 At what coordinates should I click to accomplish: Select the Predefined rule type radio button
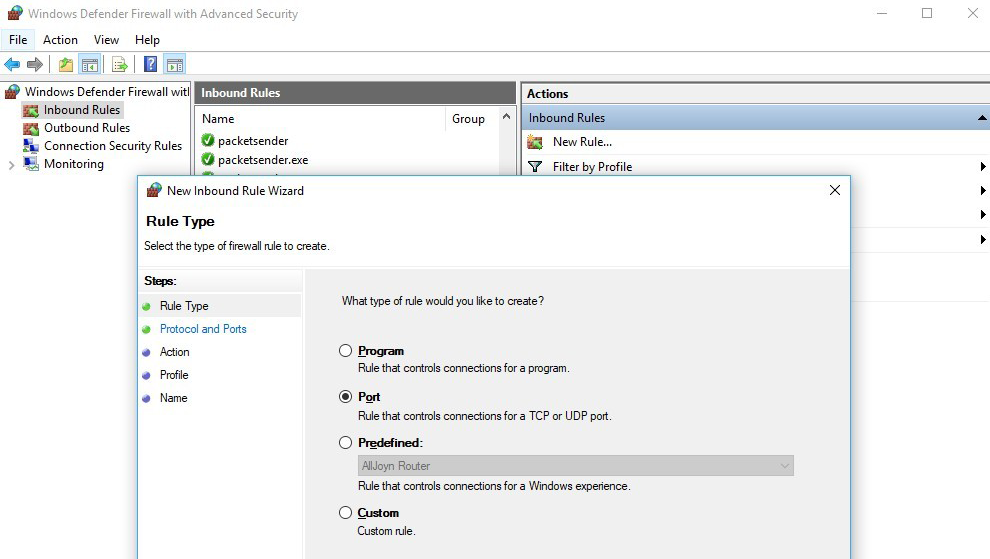(345, 443)
